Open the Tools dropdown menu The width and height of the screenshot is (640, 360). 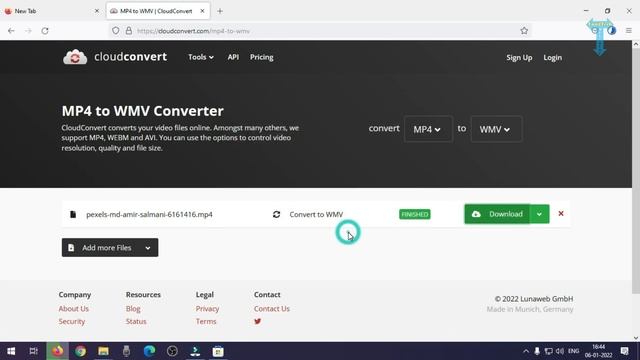click(201, 57)
